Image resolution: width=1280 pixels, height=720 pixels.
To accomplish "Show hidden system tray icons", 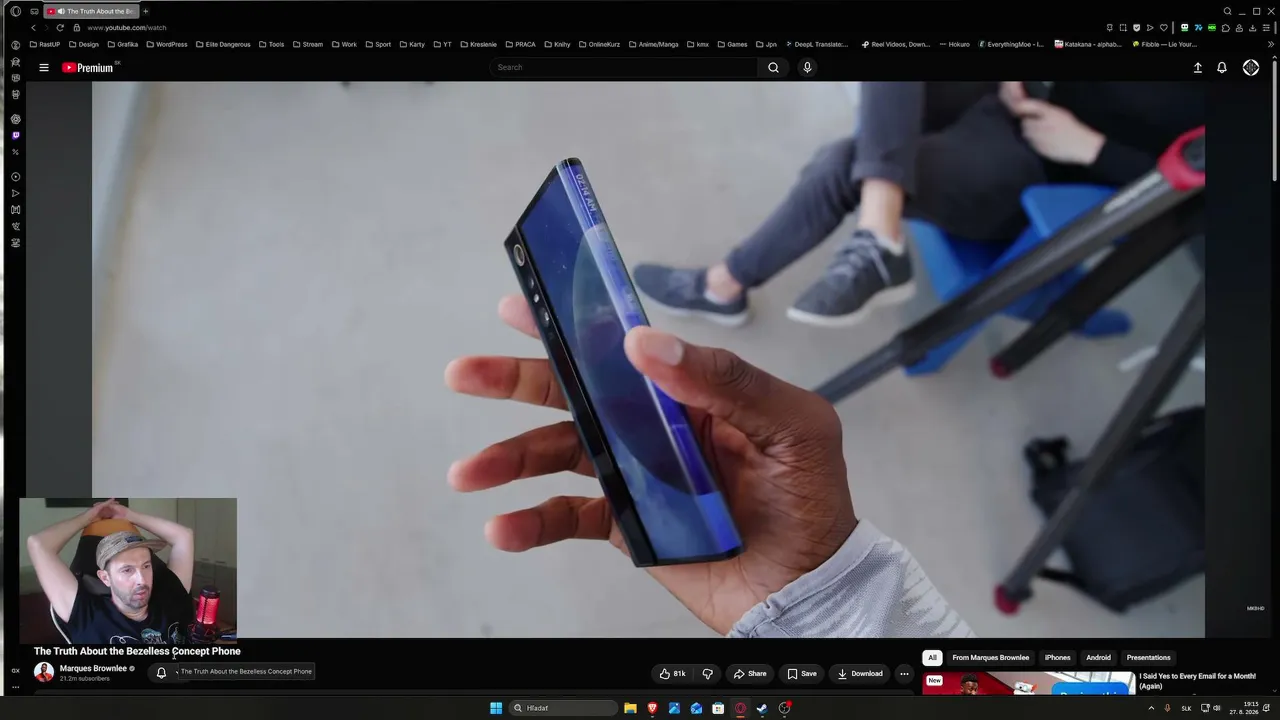I will 1151,708.
